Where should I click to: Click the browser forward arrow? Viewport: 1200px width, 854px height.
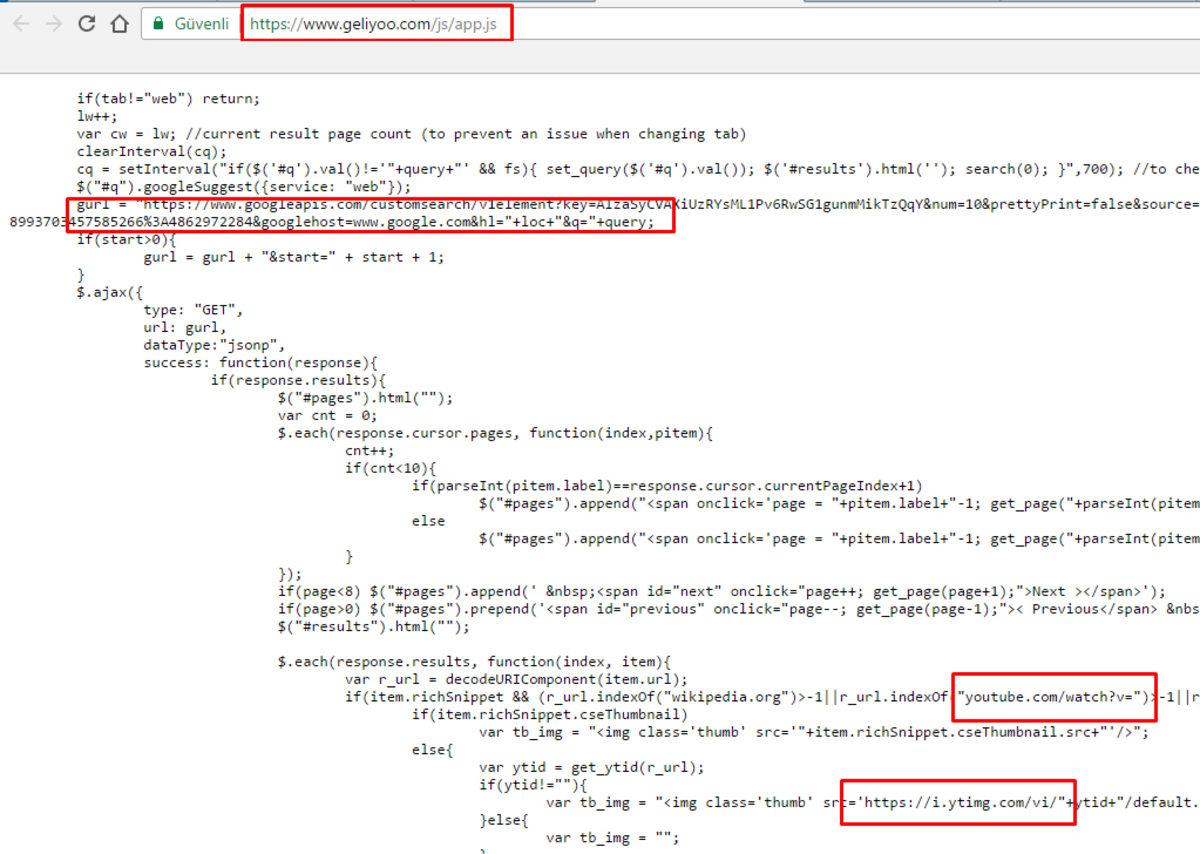53,24
